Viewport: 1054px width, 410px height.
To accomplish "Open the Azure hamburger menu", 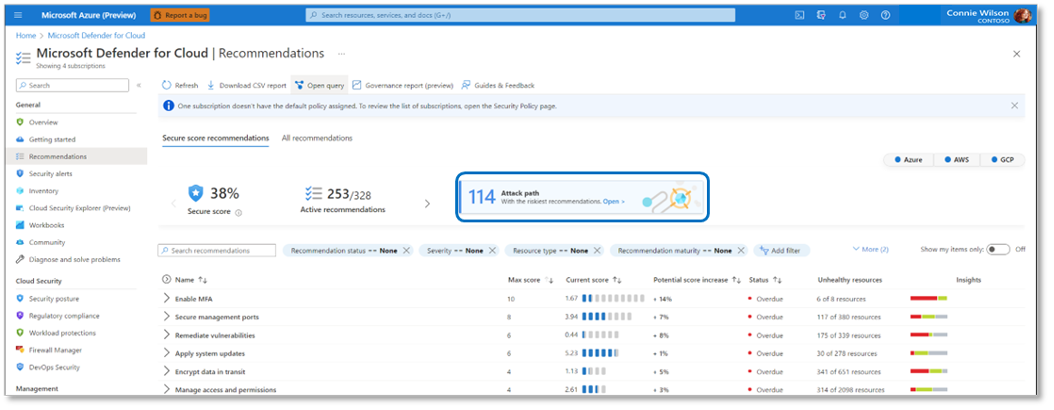I will tap(19, 16).
